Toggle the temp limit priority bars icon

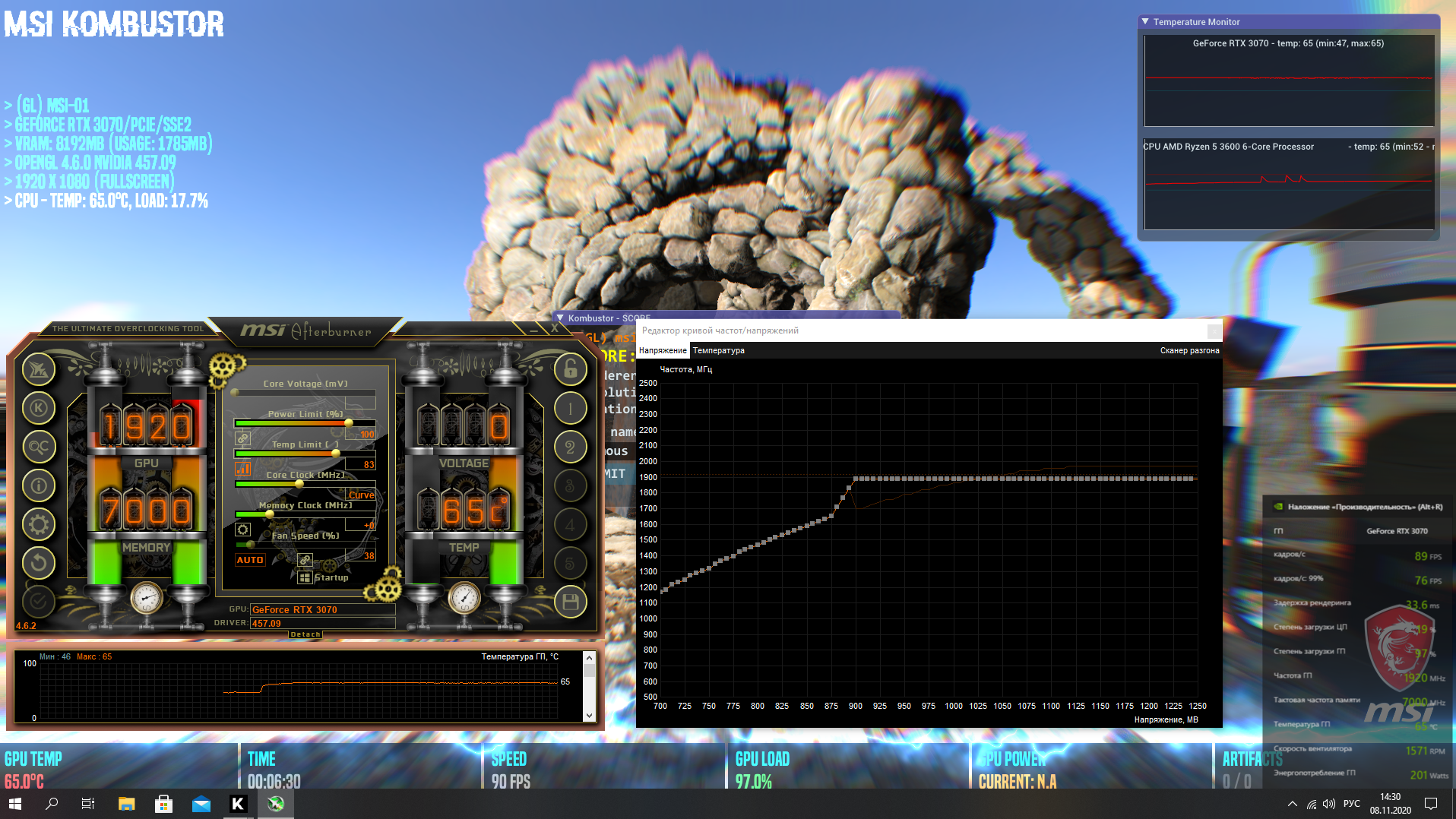(243, 469)
